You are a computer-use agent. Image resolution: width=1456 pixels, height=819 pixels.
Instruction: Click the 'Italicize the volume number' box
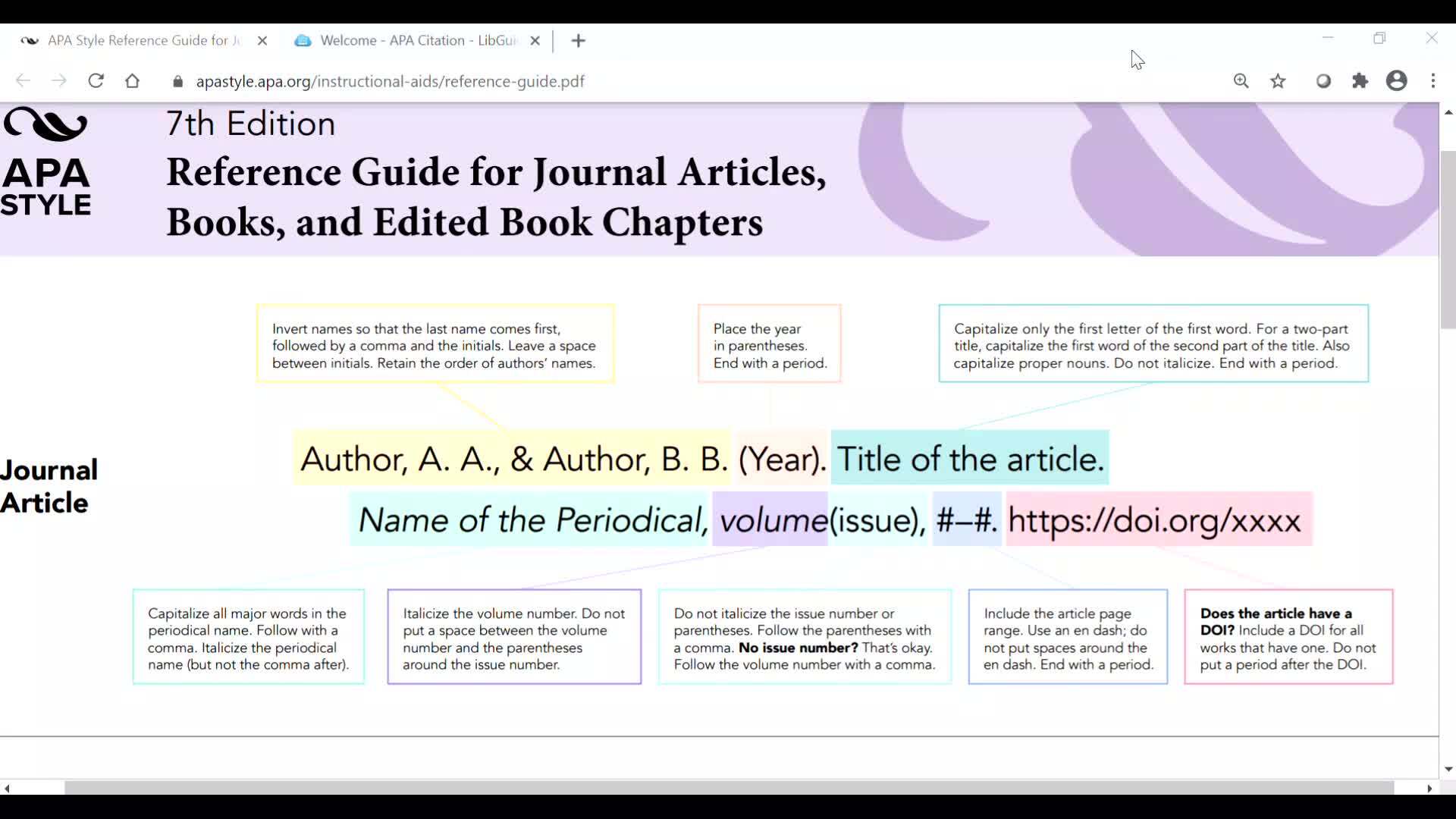[x=514, y=638]
